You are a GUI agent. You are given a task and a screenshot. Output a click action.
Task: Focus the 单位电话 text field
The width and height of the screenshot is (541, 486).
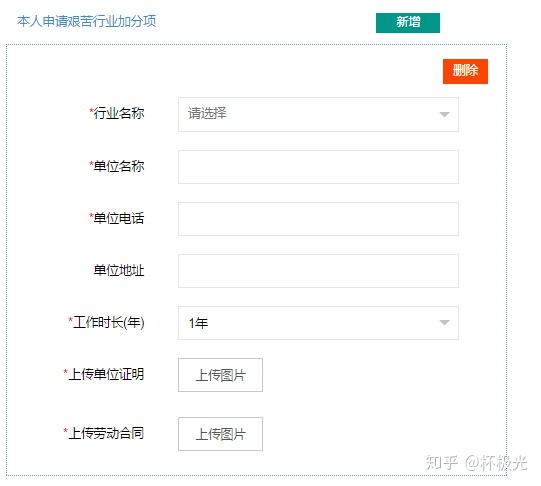pos(318,219)
